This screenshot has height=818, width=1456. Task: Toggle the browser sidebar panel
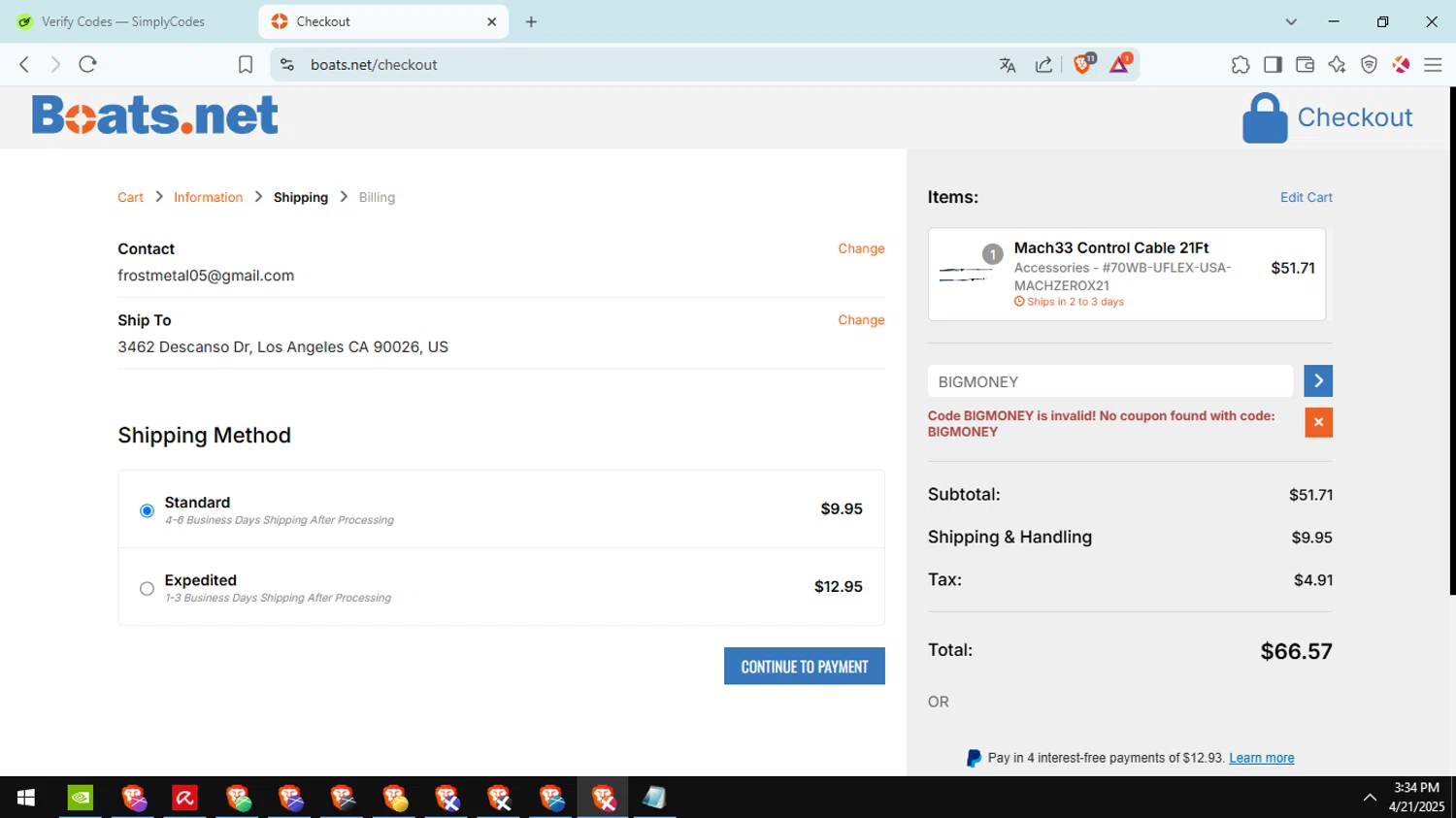(1273, 65)
